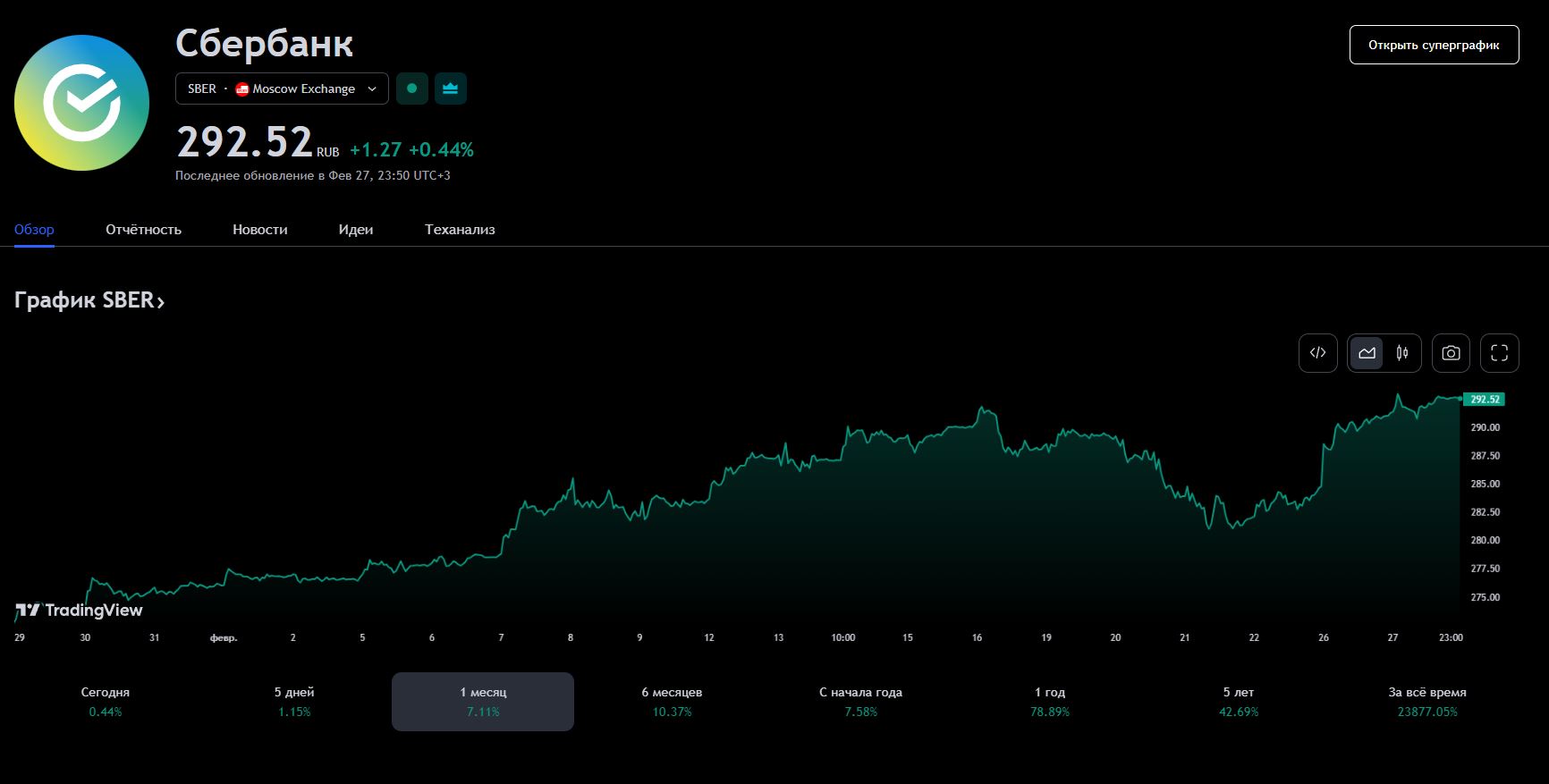1549x784 pixels.
Task: Click the embed code icon above the chart
Action: [x=1317, y=353]
